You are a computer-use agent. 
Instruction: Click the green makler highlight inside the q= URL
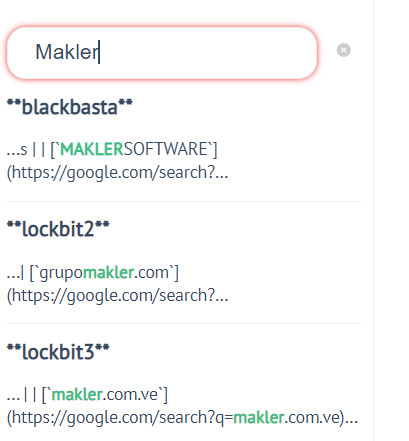tap(259, 418)
